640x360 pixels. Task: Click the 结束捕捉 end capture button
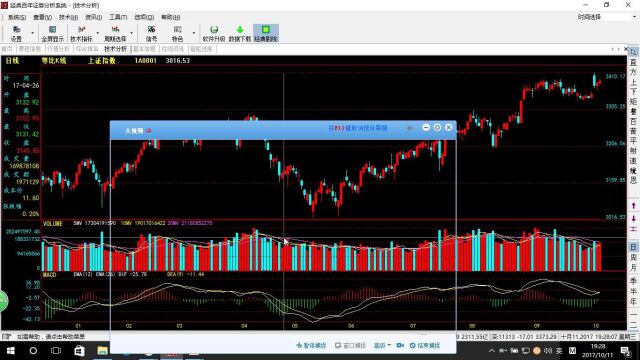pyautogui.click(x=425, y=345)
